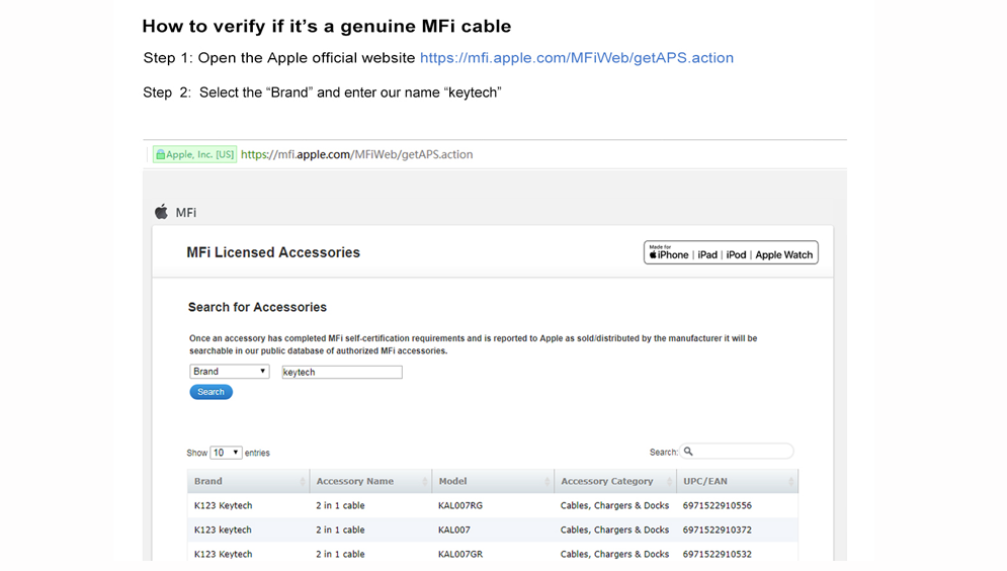Image resolution: width=1007 pixels, height=571 pixels.
Task: Click the magnifier icon in table search
Action: click(x=688, y=452)
